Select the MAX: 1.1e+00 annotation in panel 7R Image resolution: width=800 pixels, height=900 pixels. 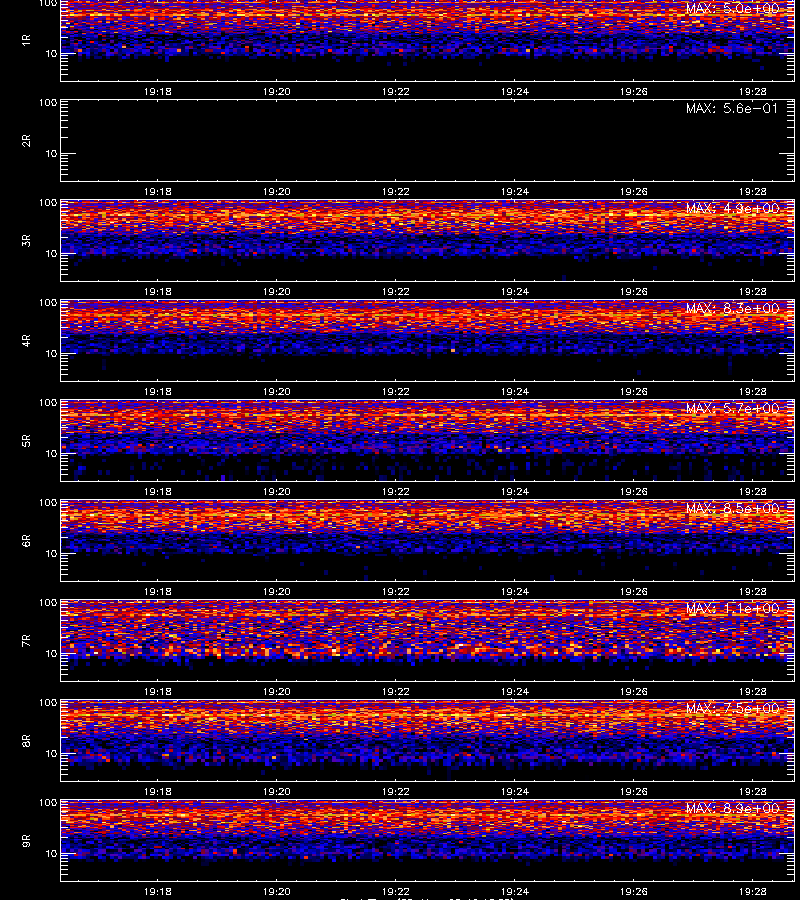pos(732,608)
